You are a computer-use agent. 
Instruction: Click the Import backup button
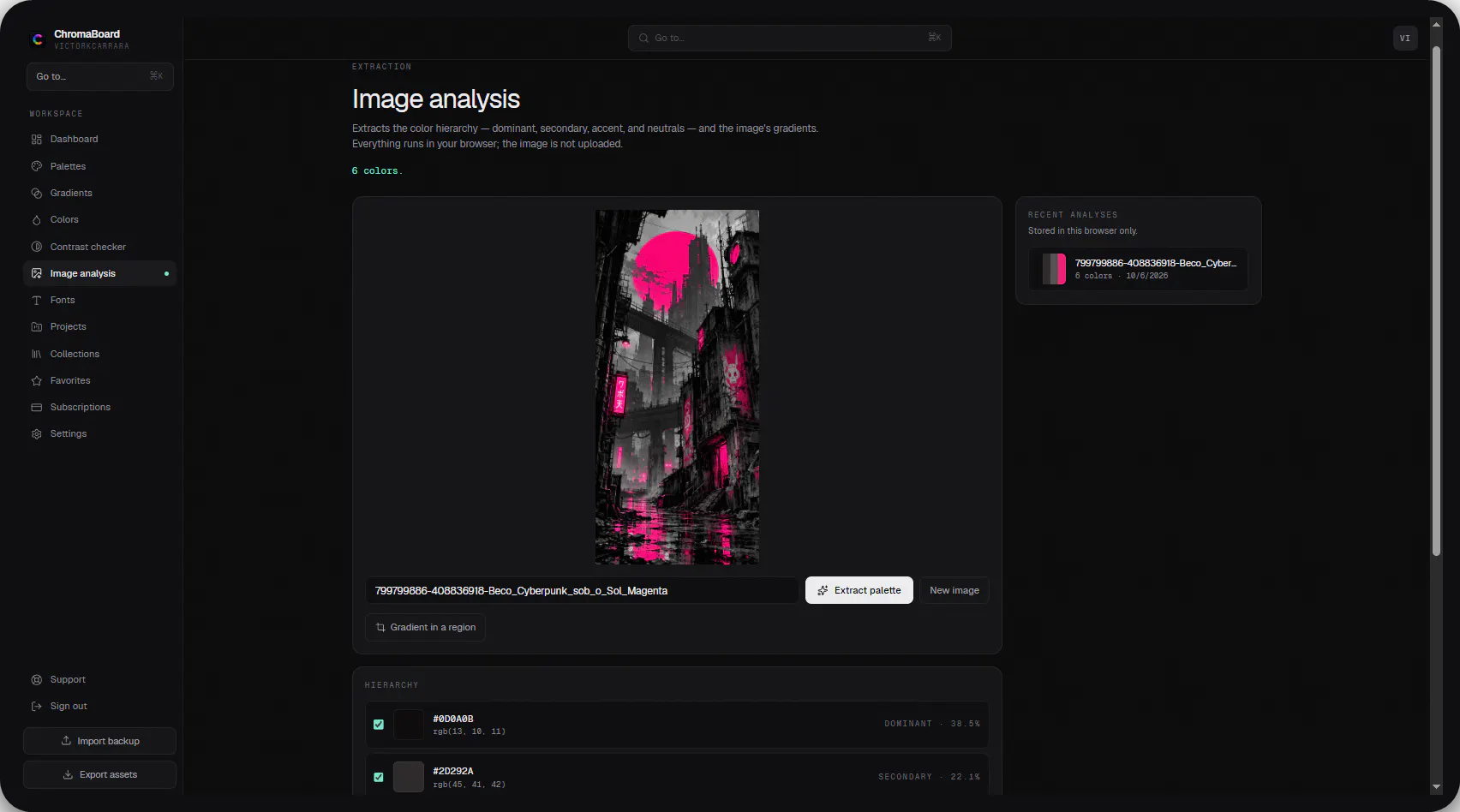pyautogui.click(x=99, y=741)
